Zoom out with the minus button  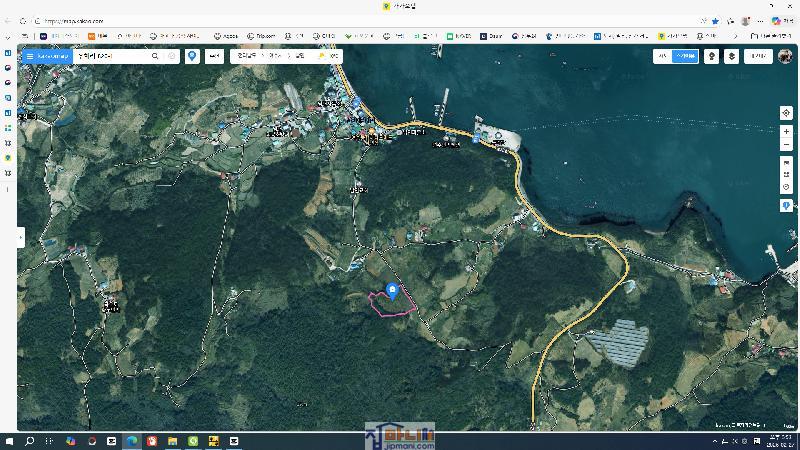pos(787,145)
